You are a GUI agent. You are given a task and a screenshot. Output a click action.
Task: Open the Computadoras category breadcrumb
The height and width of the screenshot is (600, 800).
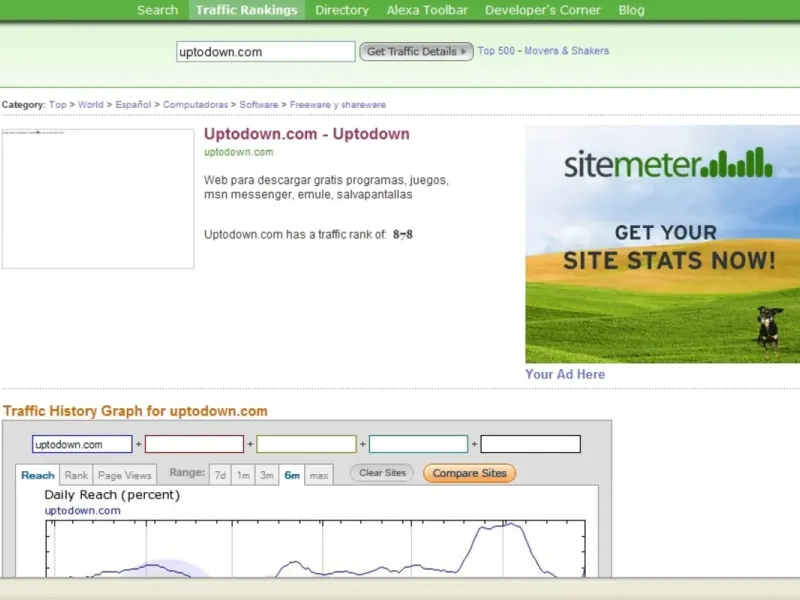coord(195,105)
